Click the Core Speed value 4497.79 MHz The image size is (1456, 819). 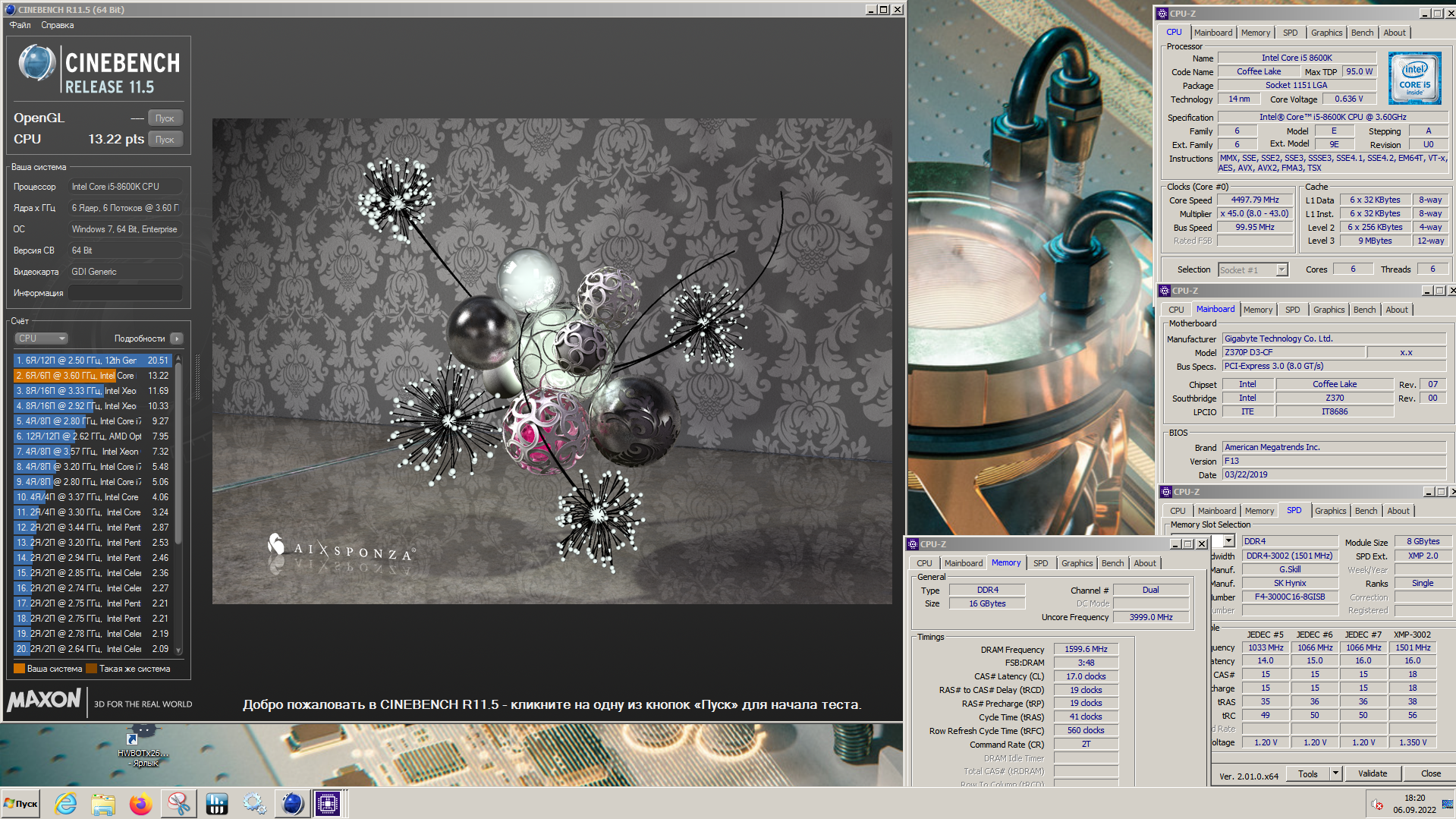tap(1255, 200)
